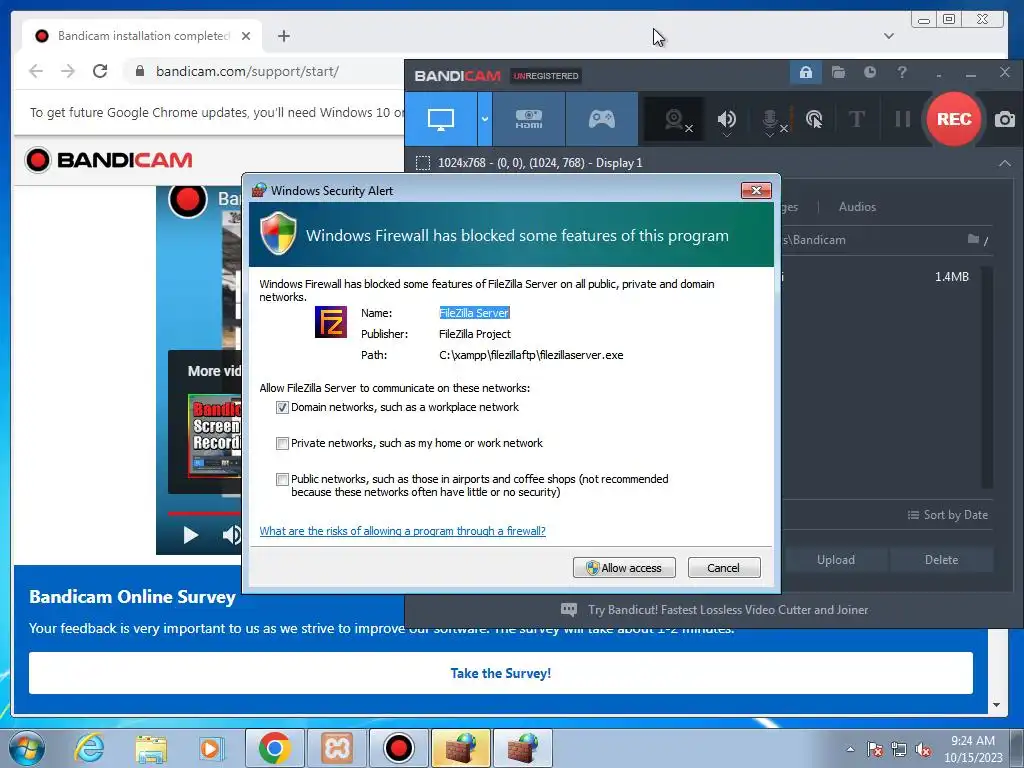Screen dimensions: 1024x768
Task: Toggle mouse click effect icon
Action: (814, 120)
